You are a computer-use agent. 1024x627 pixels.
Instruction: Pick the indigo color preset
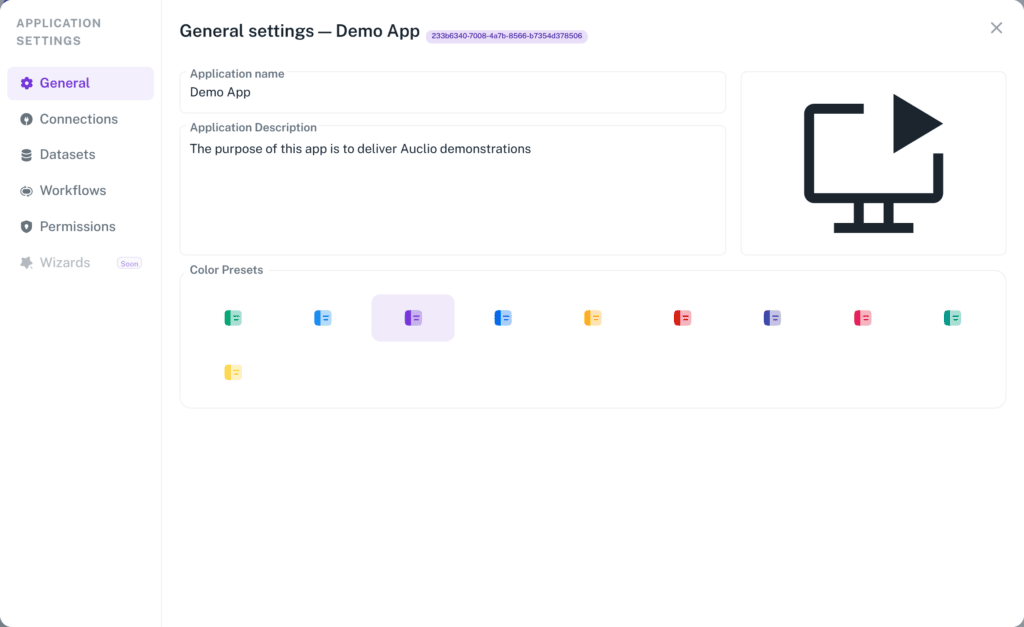tap(773, 318)
